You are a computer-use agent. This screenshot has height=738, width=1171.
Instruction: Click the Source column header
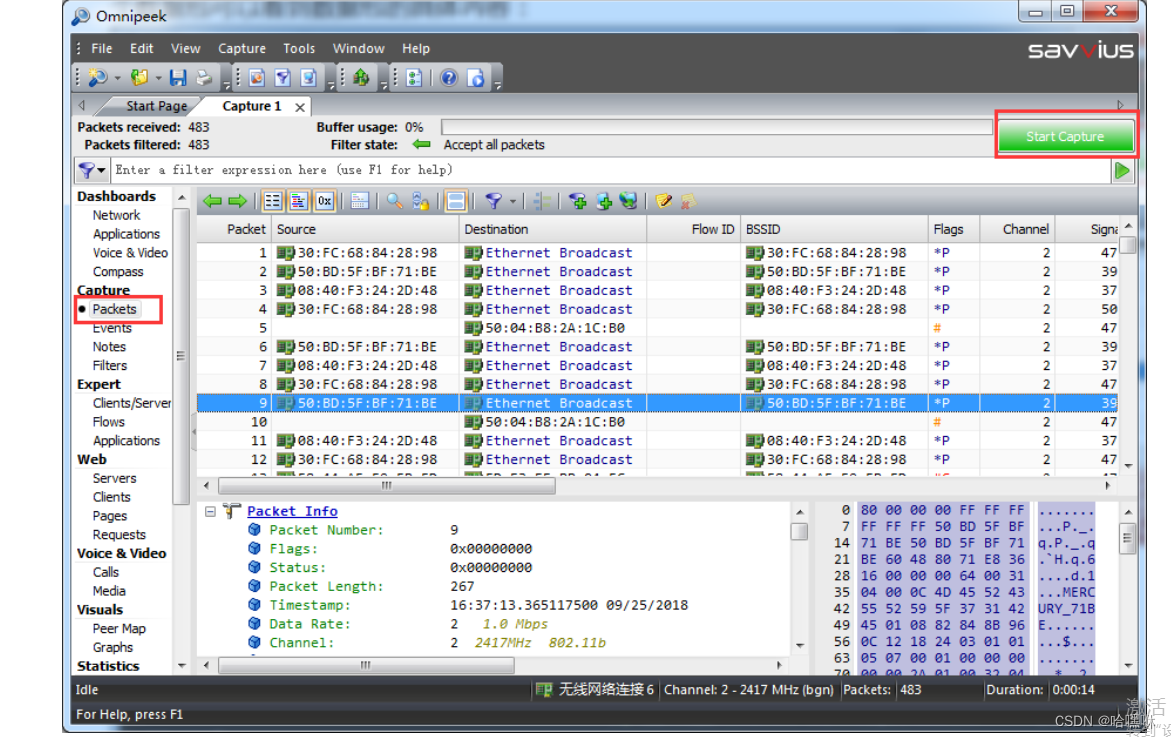[365, 229]
